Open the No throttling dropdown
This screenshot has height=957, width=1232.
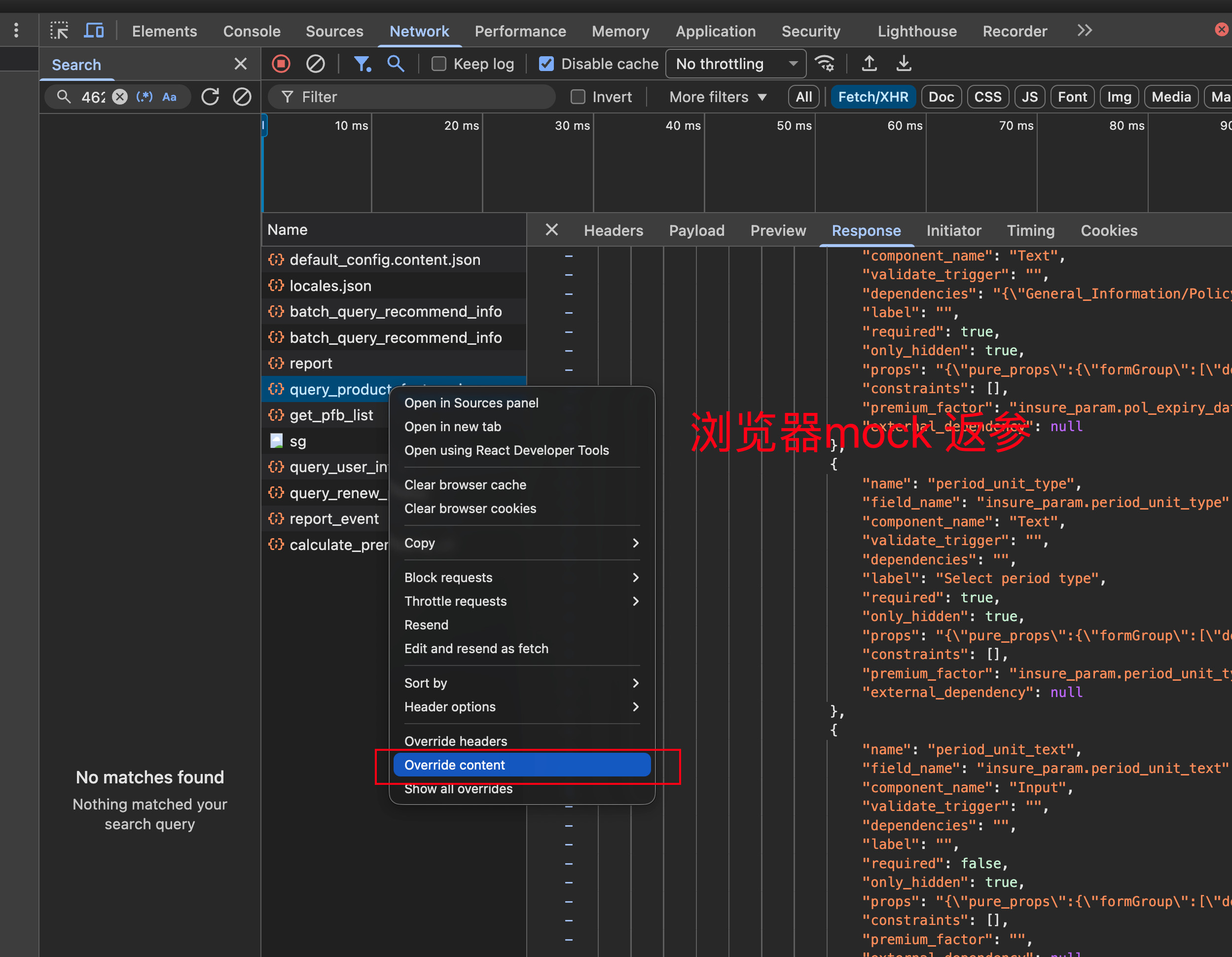click(735, 64)
